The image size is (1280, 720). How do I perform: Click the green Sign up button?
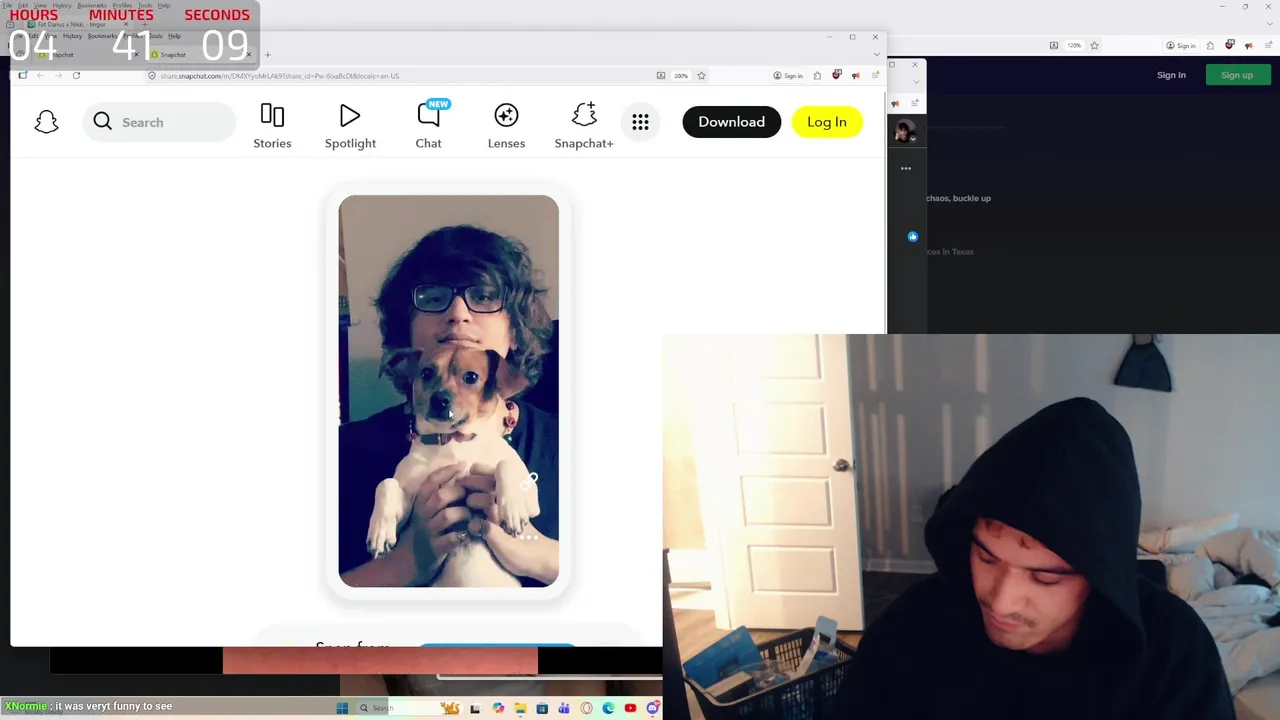pyautogui.click(x=1237, y=75)
